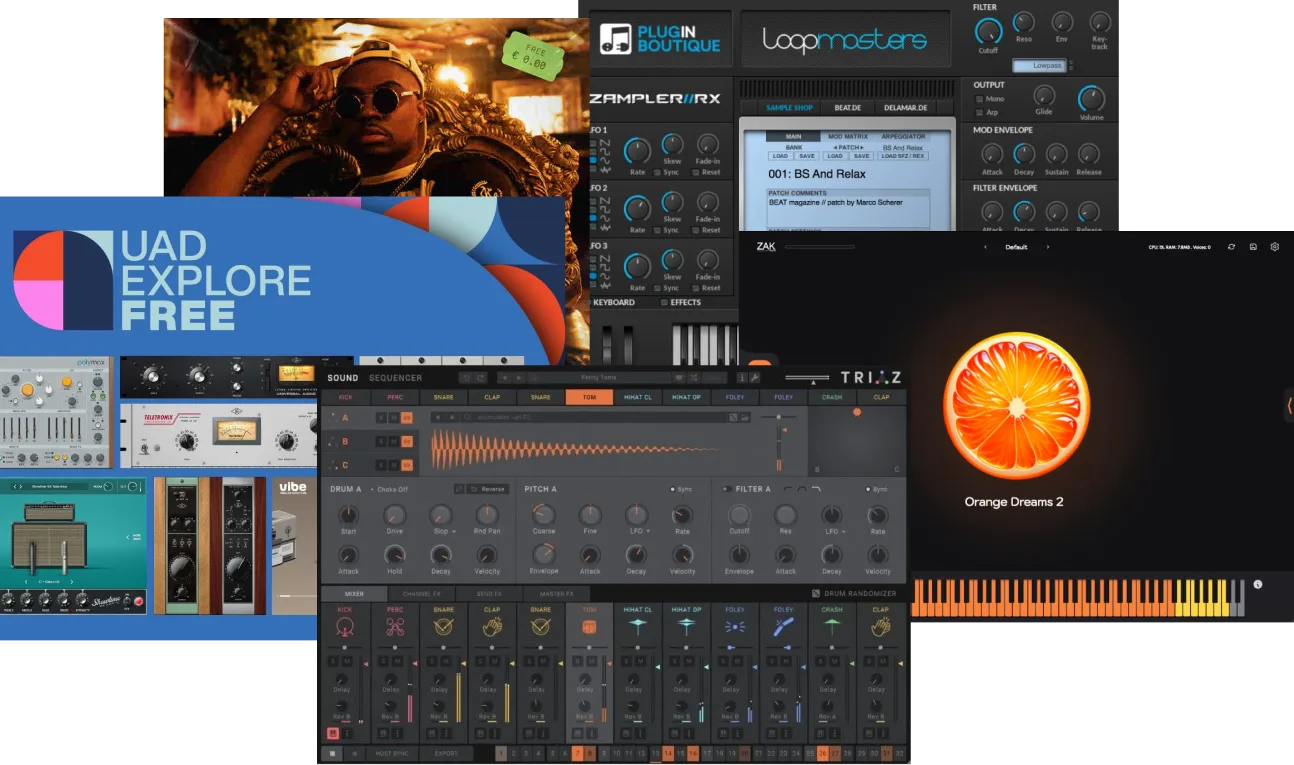Open the wrench settings icon in Triaz
Image resolution: width=1294 pixels, height=765 pixels.
[755, 378]
